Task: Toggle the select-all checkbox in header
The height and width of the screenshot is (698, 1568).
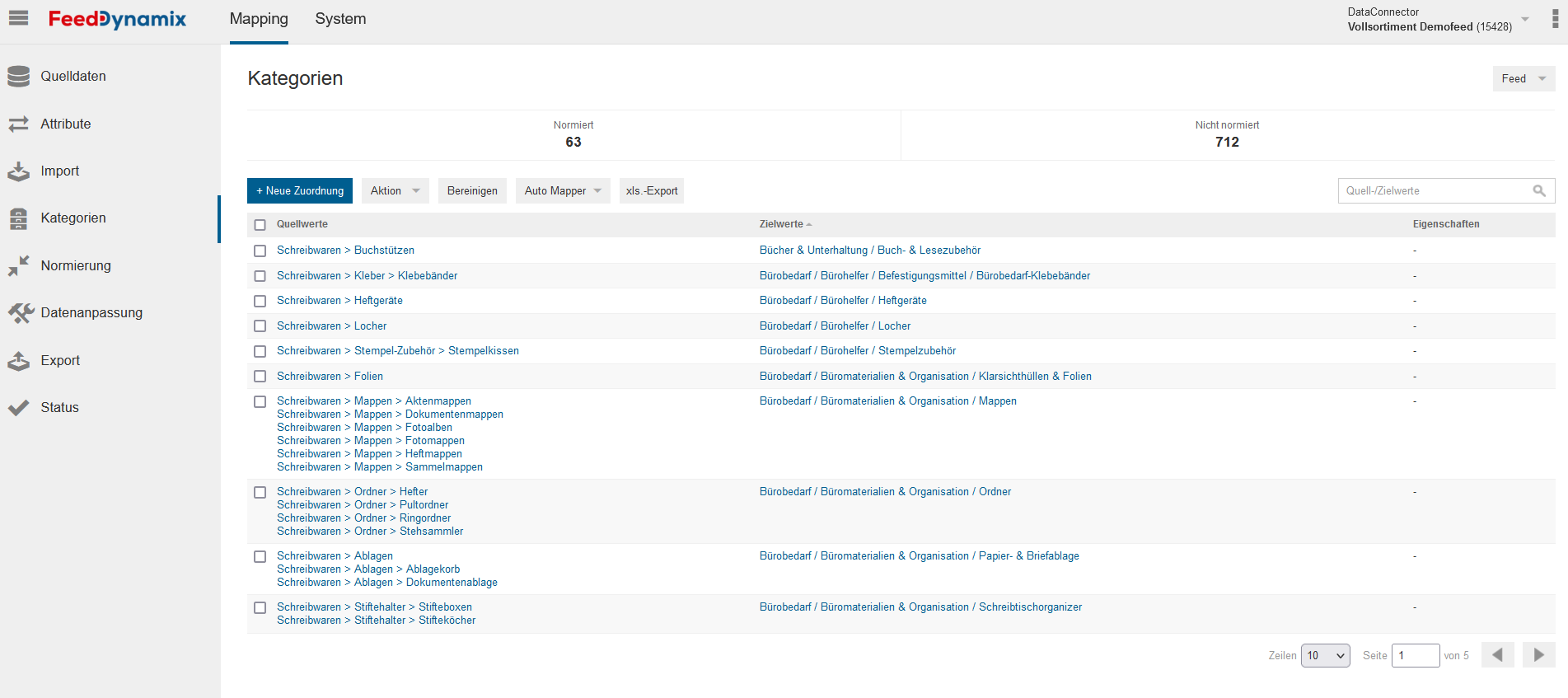Action: [x=260, y=225]
